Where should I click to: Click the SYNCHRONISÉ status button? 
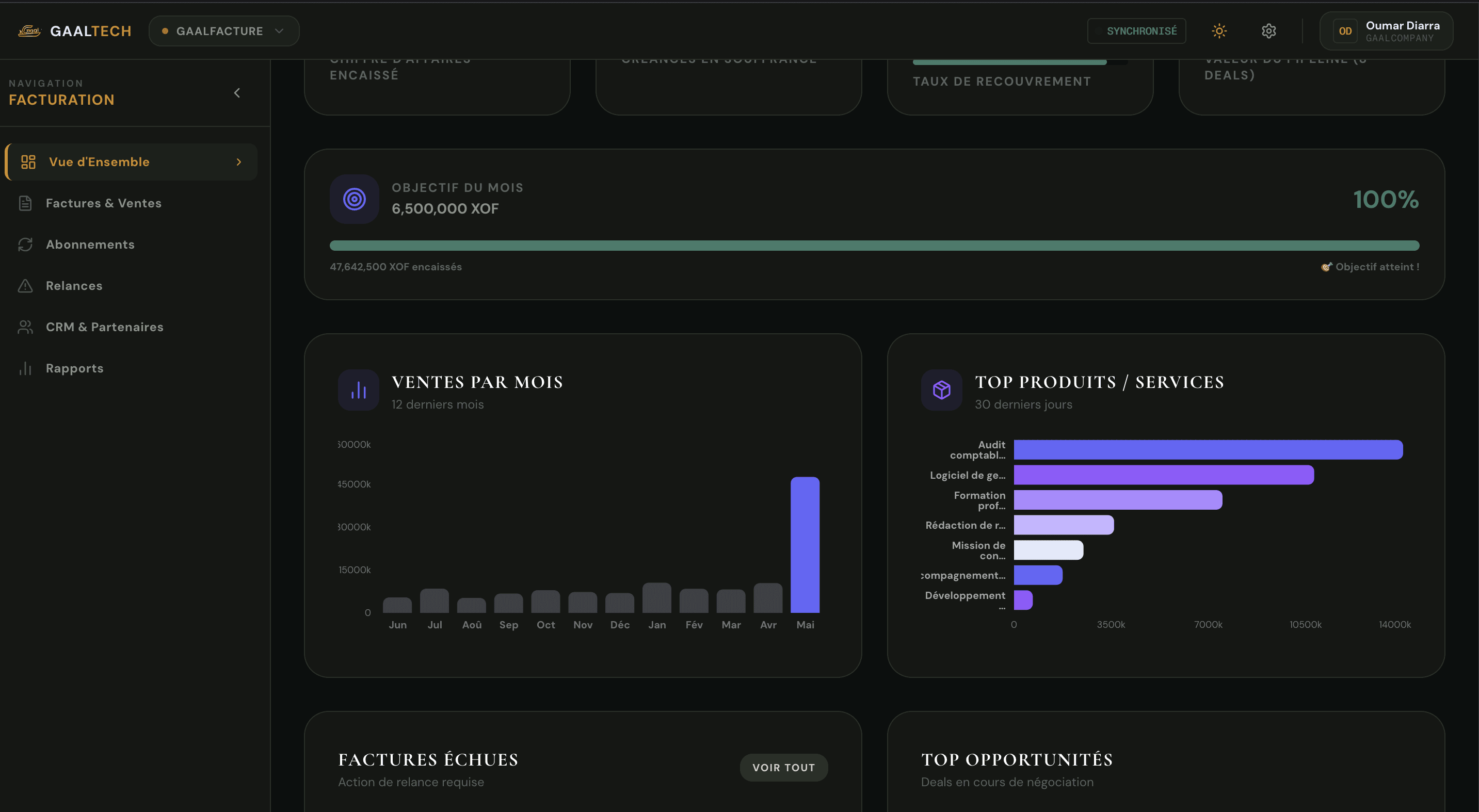click(1136, 31)
